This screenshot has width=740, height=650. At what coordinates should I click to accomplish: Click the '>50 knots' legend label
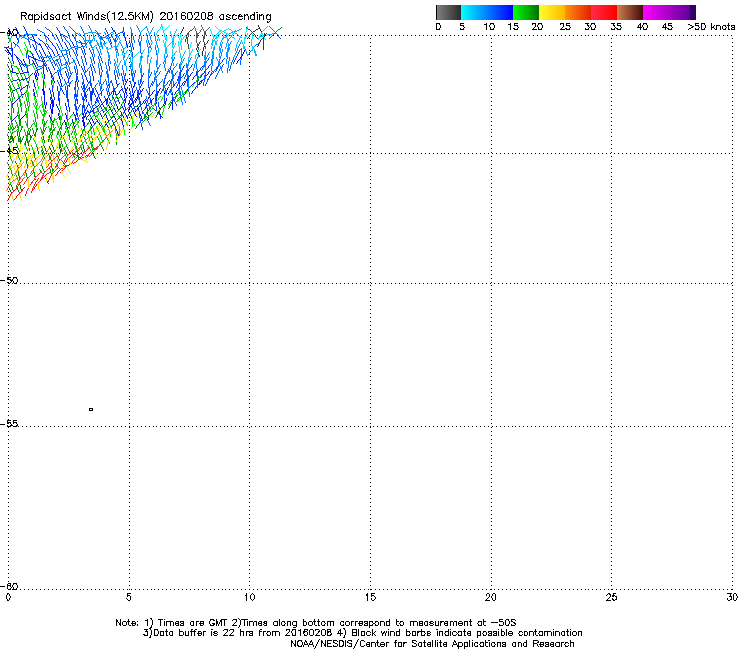pos(711,27)
